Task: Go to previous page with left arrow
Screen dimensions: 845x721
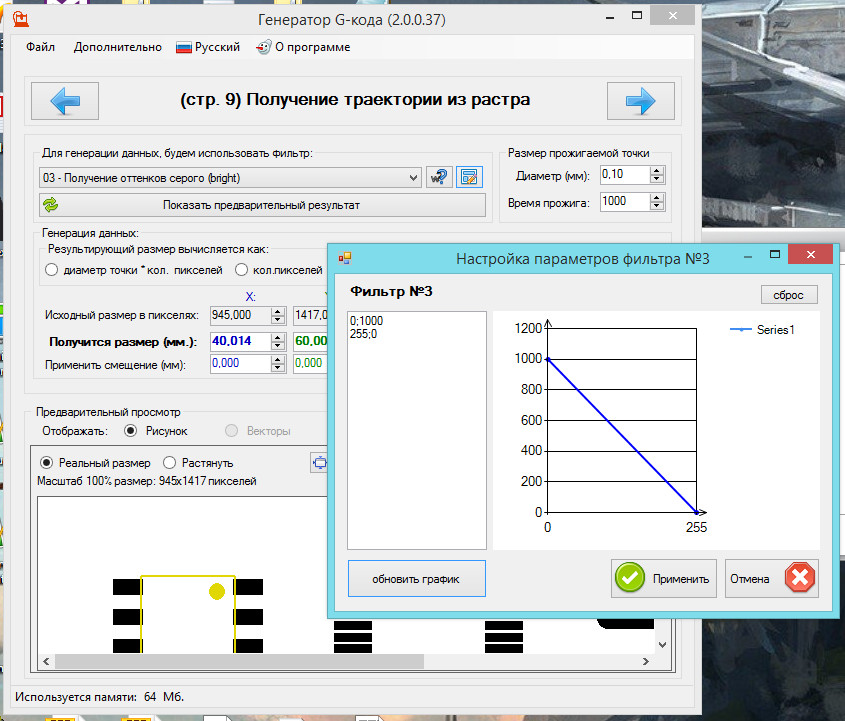Action: point(65,101)
